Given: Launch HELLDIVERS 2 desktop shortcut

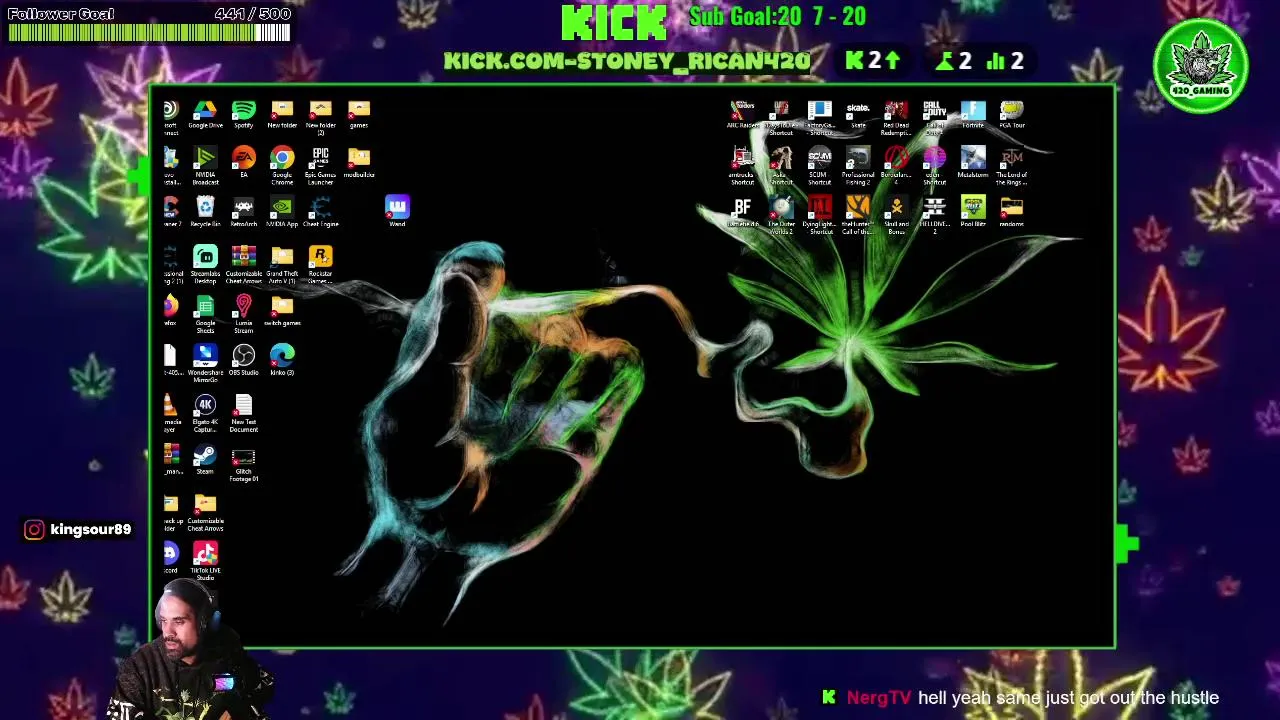Looking at the screenshot, I should (x=934, y=216).
